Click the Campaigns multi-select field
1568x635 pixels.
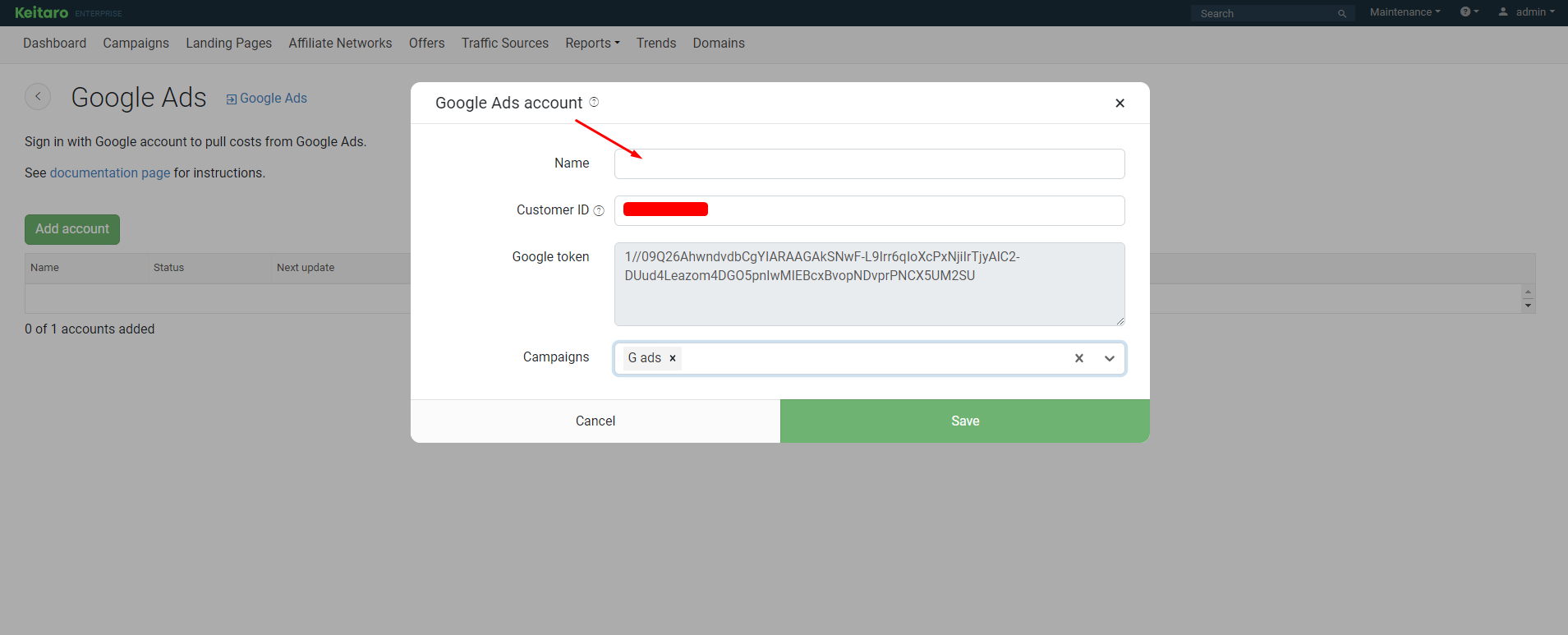coord(870,358)
